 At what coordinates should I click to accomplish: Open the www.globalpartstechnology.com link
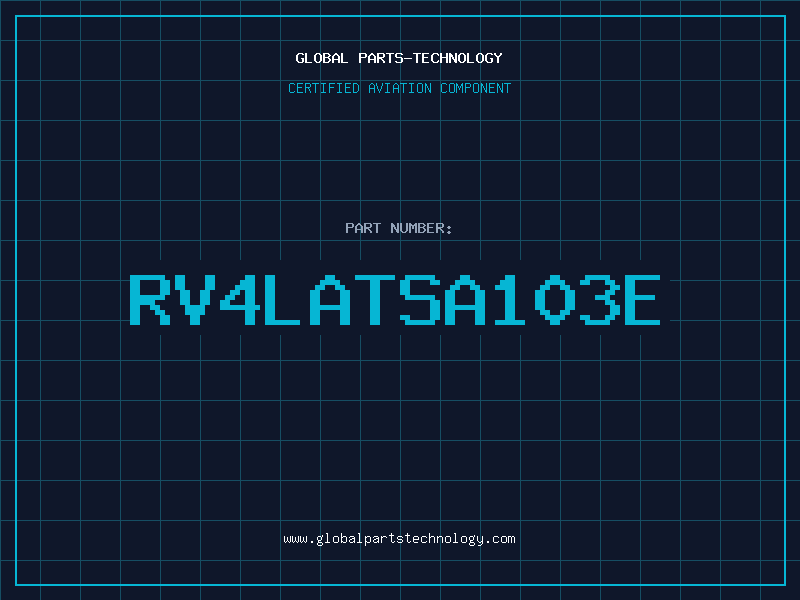pyautogui.click(x=399, y=539)
